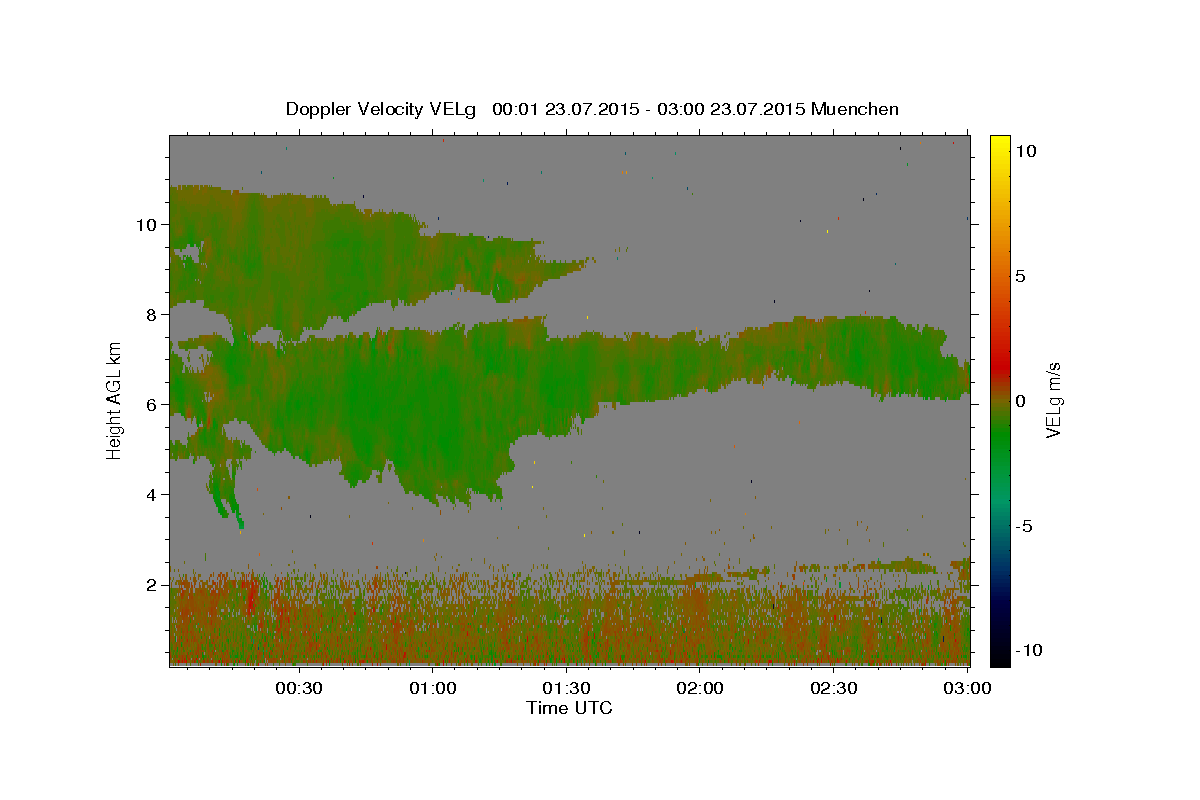Click the colorbar tick label 0

(1021, 400)
